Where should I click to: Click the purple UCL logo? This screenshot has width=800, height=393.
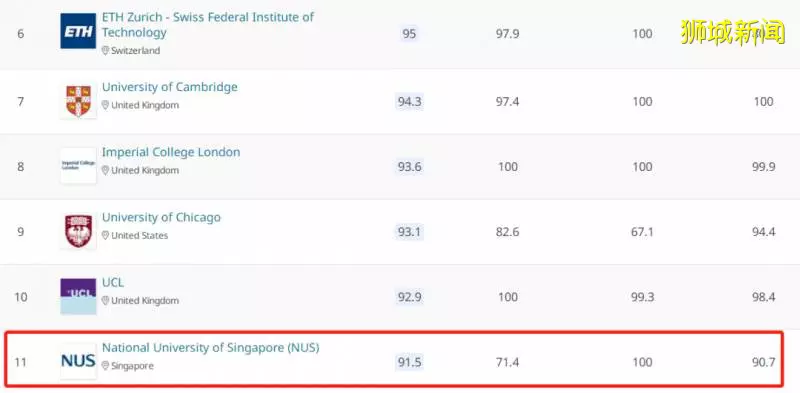click(78, 297)
